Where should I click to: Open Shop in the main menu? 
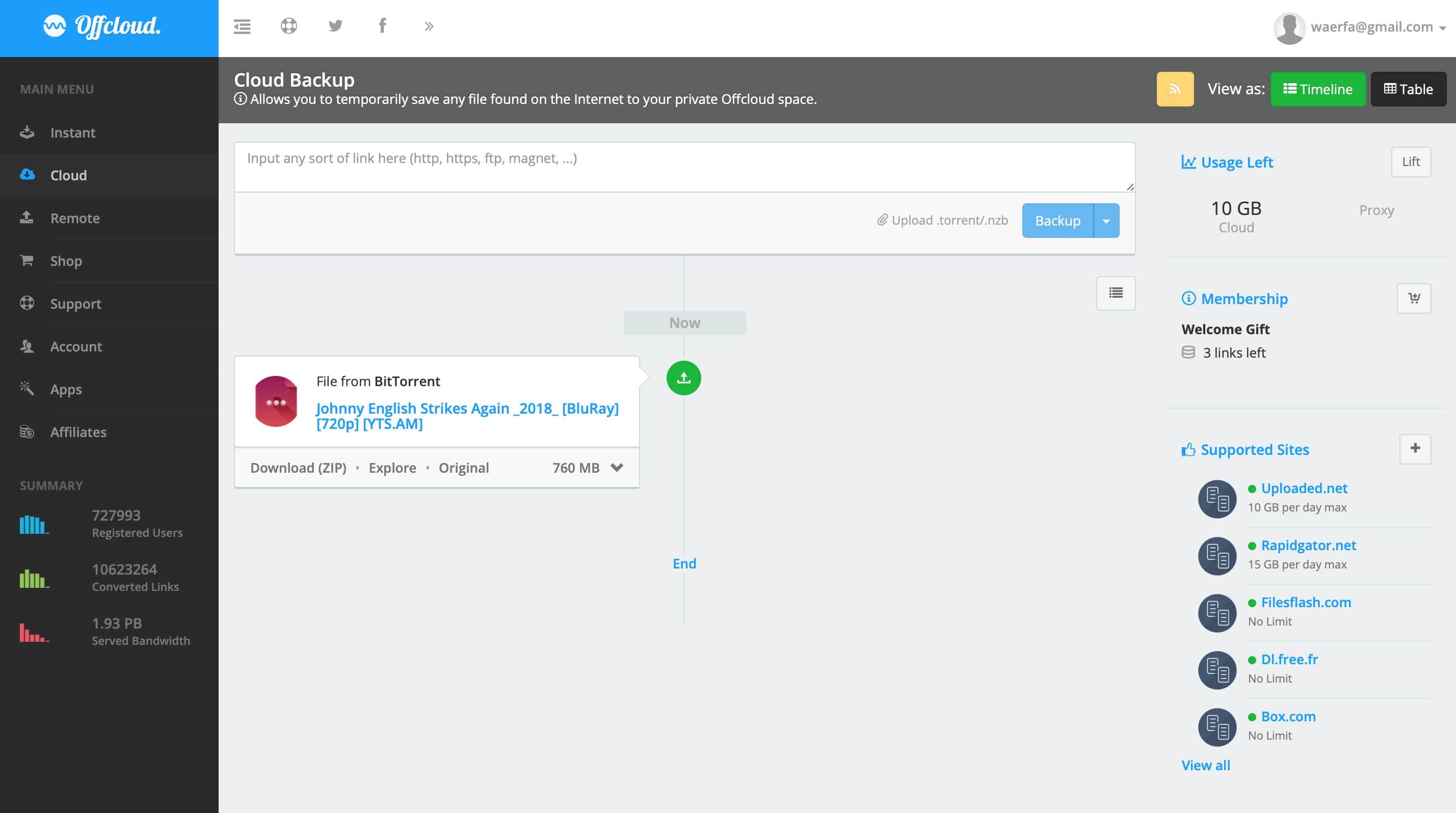pyautogui.click(x=109, y=261)
